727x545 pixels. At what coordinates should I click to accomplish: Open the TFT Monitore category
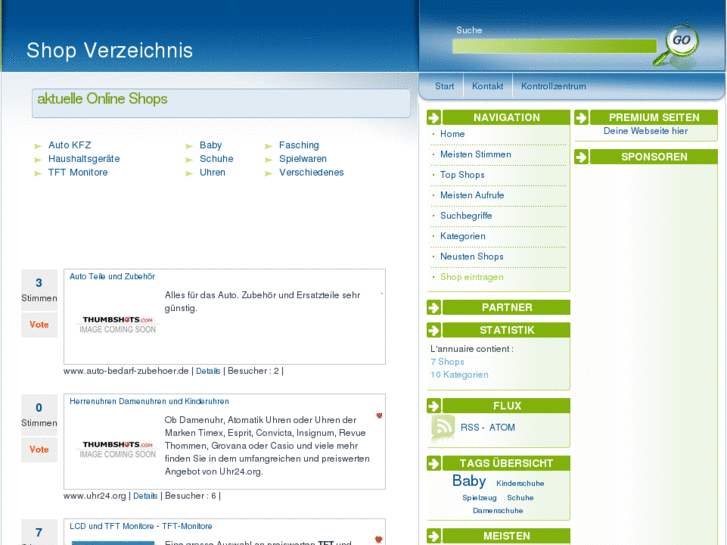[x=78, y=173]
